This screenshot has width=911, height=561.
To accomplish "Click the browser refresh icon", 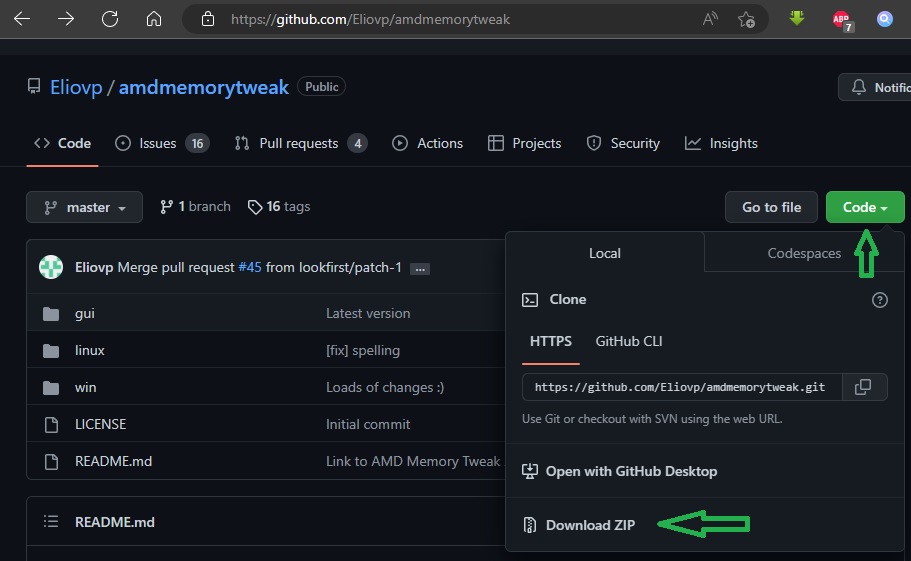I will [x=110, y=19].
